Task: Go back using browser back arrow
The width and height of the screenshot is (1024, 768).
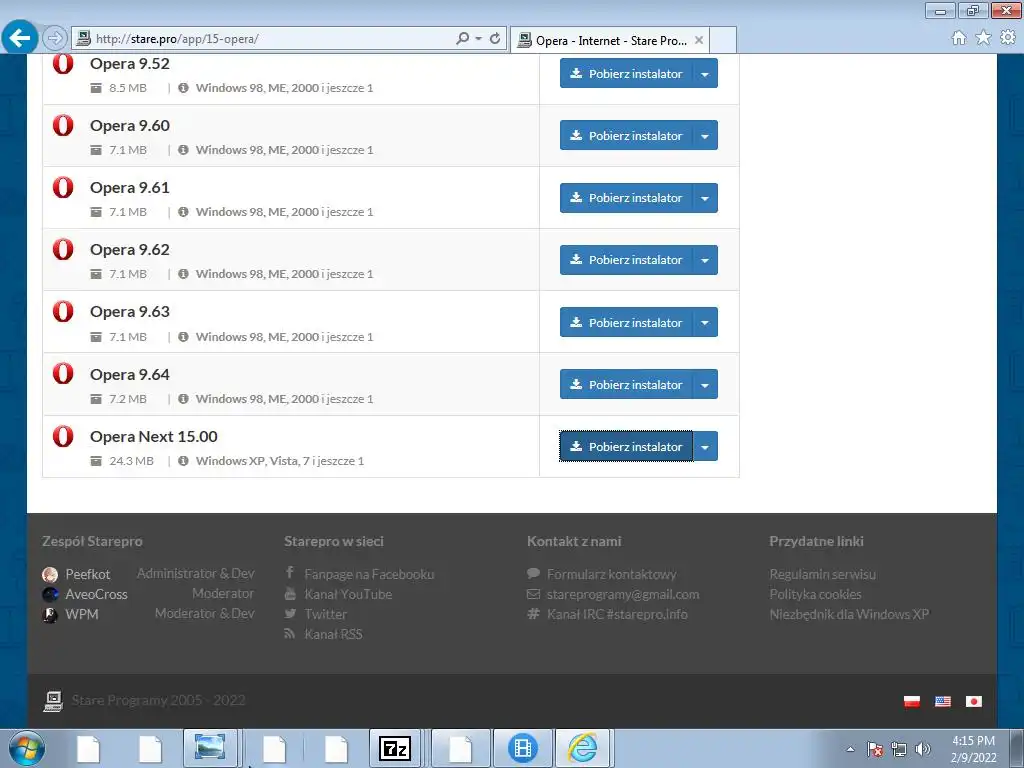Action: [20, 38]
